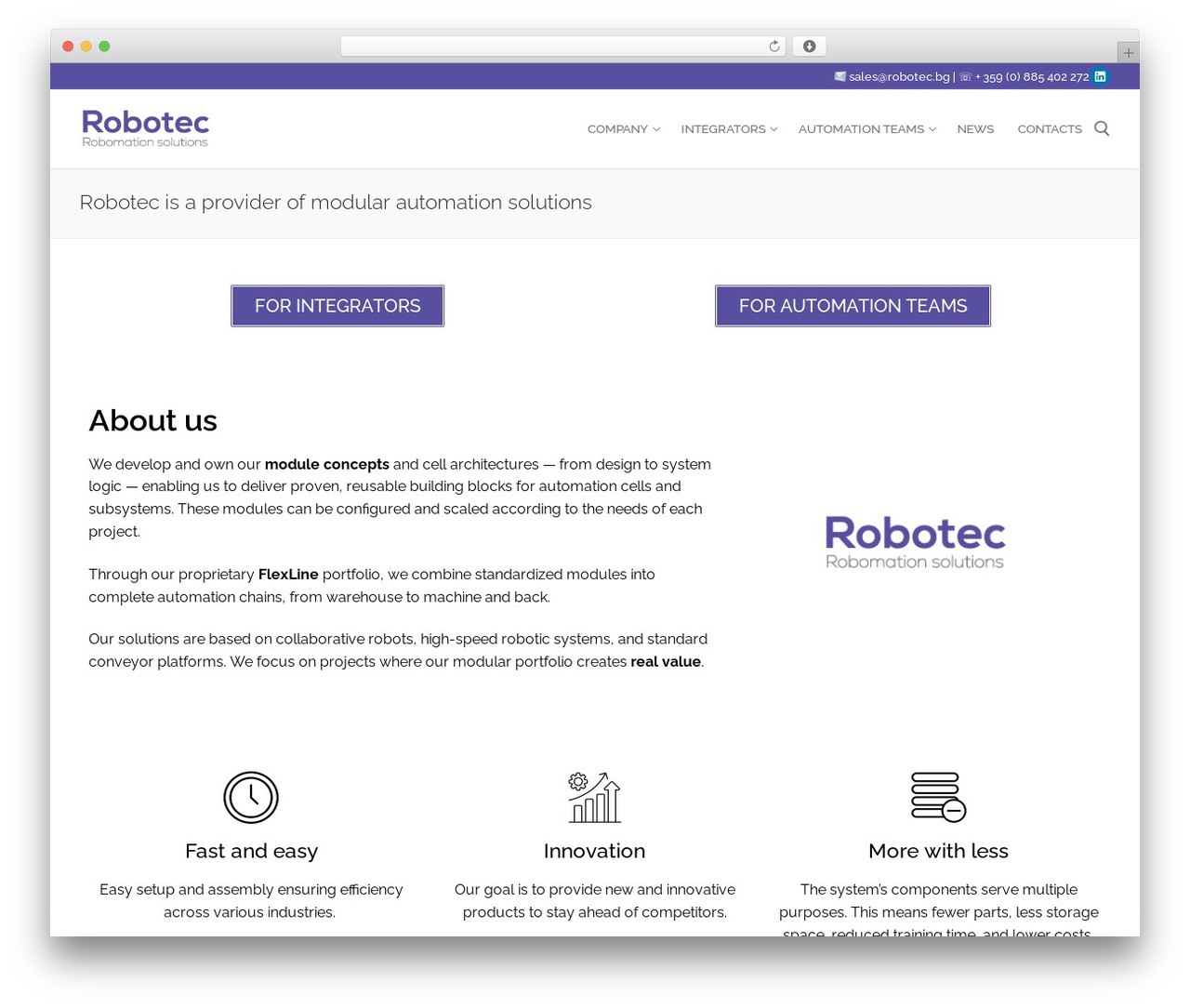Click the search magnifier icon
Screen dimensions: 1190x1008
(x=1102, y=128)
